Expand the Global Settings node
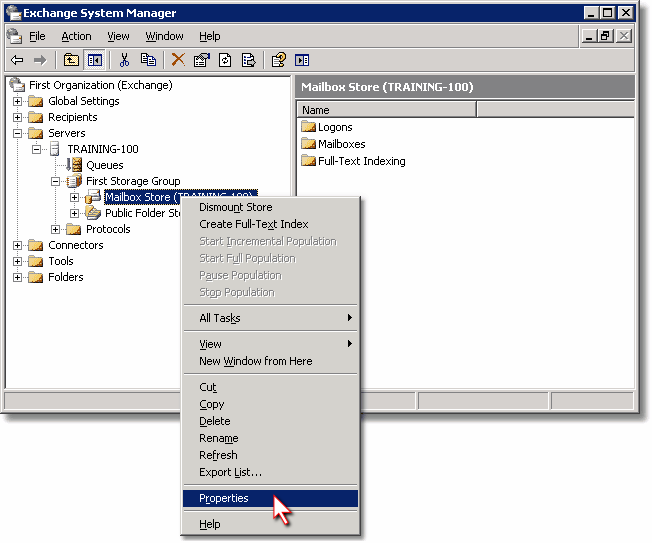The width and height of the screenshot is (652, 543). (17, 101)
